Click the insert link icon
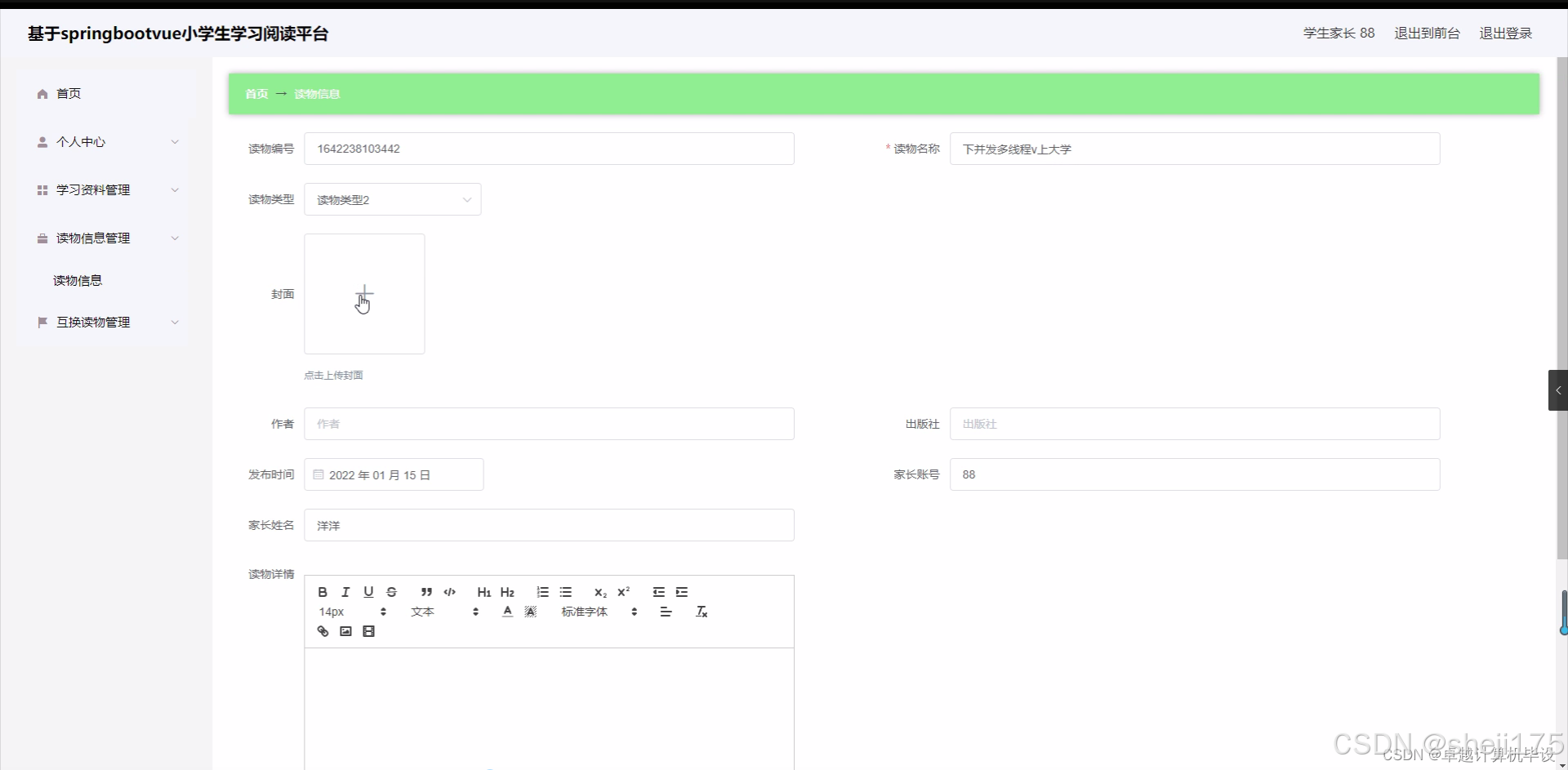 [323, 630]
